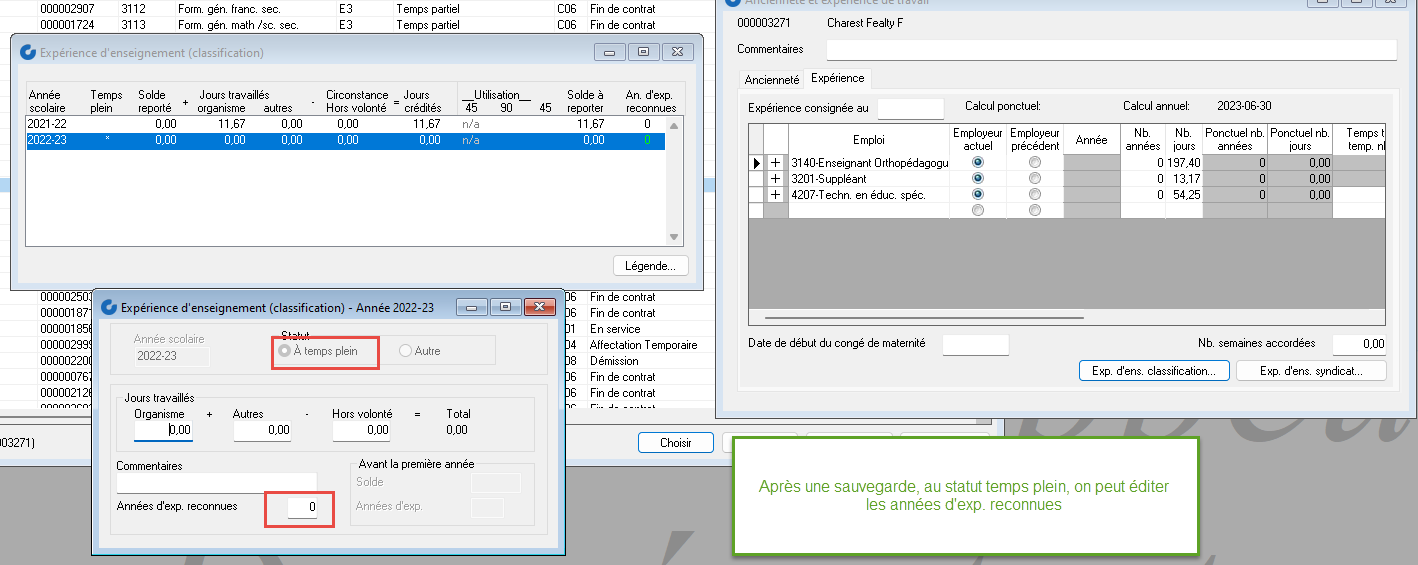
Task: Select Employeur précédent for 3201-Suppléant
Action: tap(1034, 178)
